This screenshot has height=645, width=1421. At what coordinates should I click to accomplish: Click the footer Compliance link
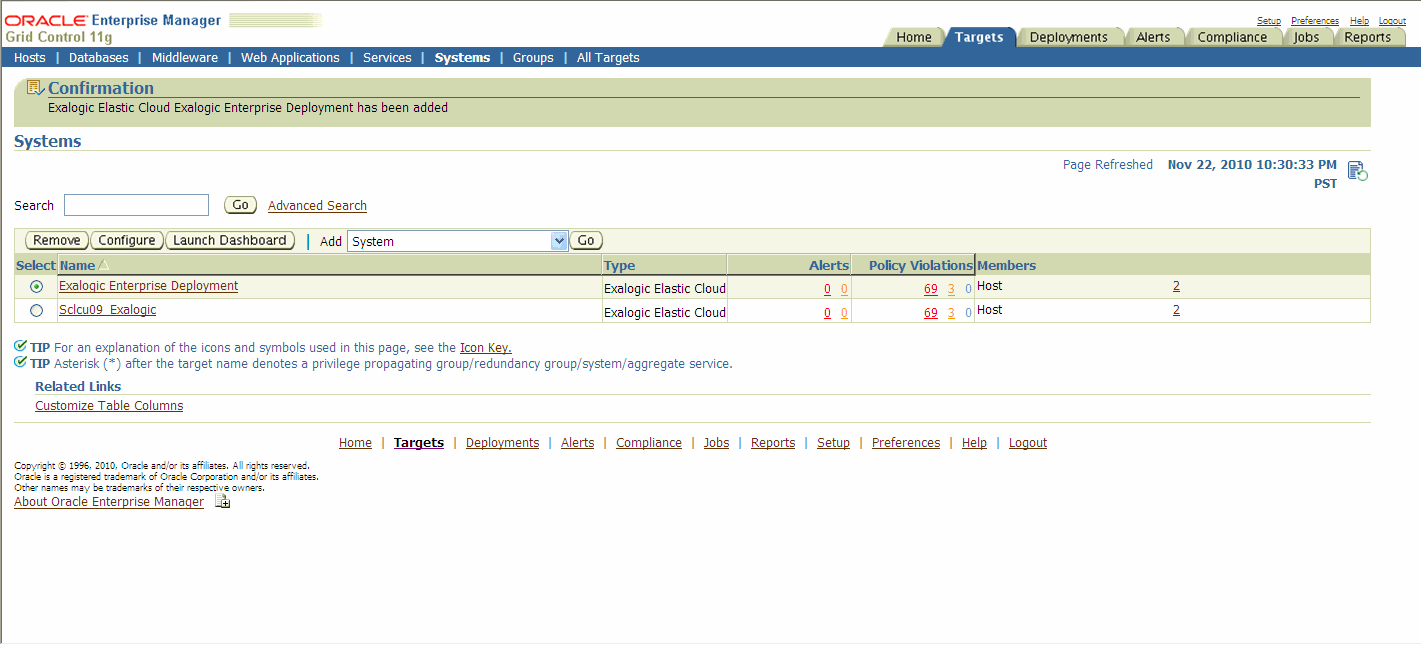tap(649, 443)
